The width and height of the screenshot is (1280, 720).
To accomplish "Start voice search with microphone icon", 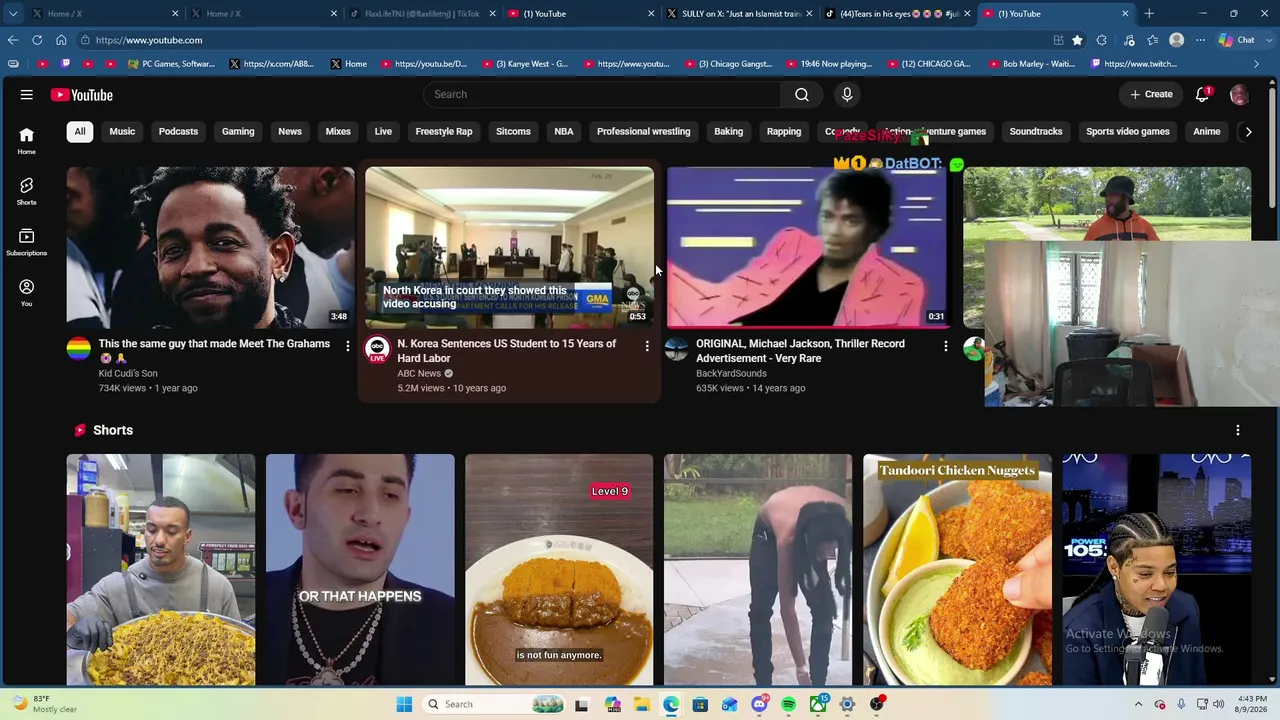I will 847,94.
